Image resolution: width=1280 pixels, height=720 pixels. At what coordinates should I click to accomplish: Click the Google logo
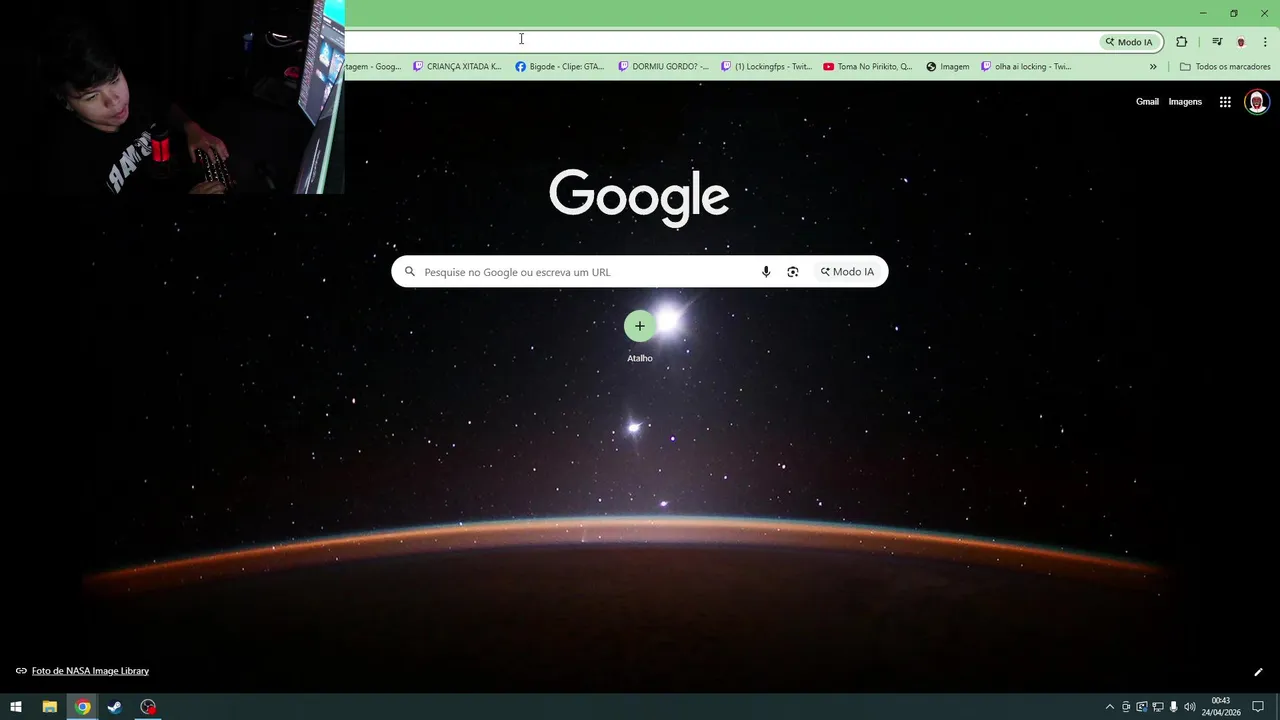[639, 197]
